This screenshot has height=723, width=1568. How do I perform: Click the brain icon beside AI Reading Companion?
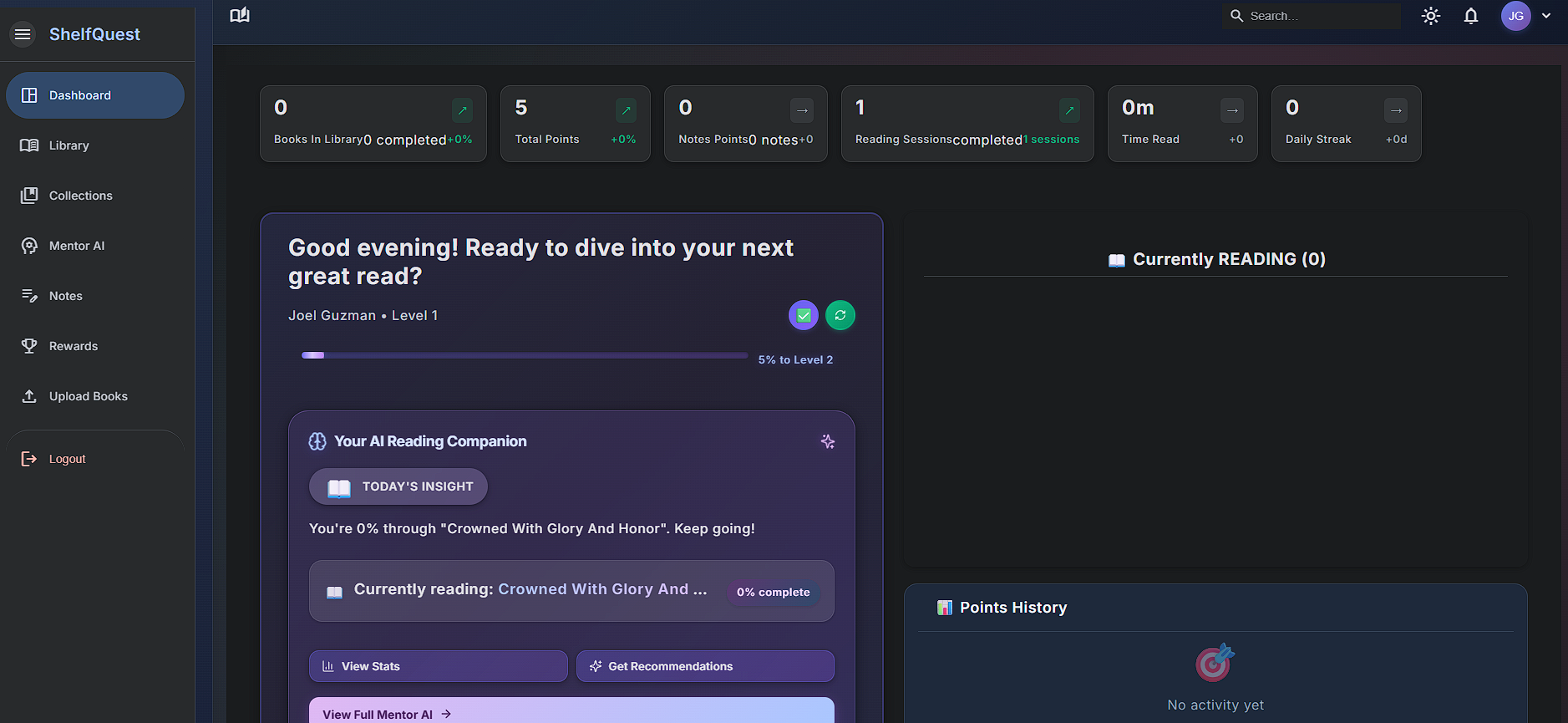click(317, 441)
